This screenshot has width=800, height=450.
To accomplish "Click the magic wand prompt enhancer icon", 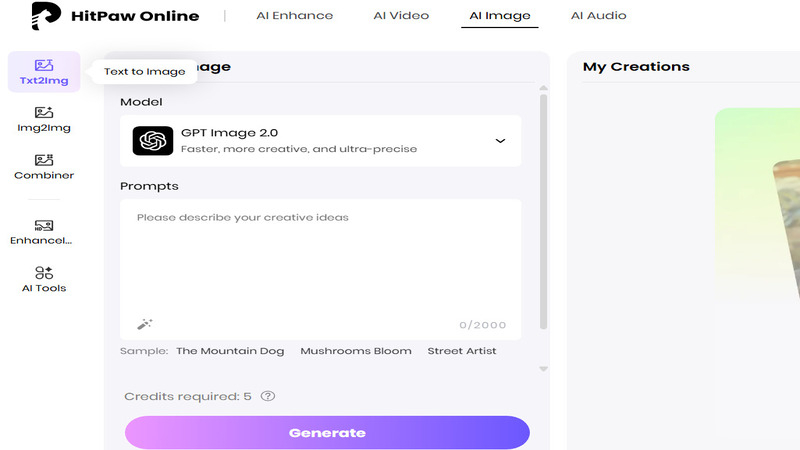I will [x=145, y=324].
